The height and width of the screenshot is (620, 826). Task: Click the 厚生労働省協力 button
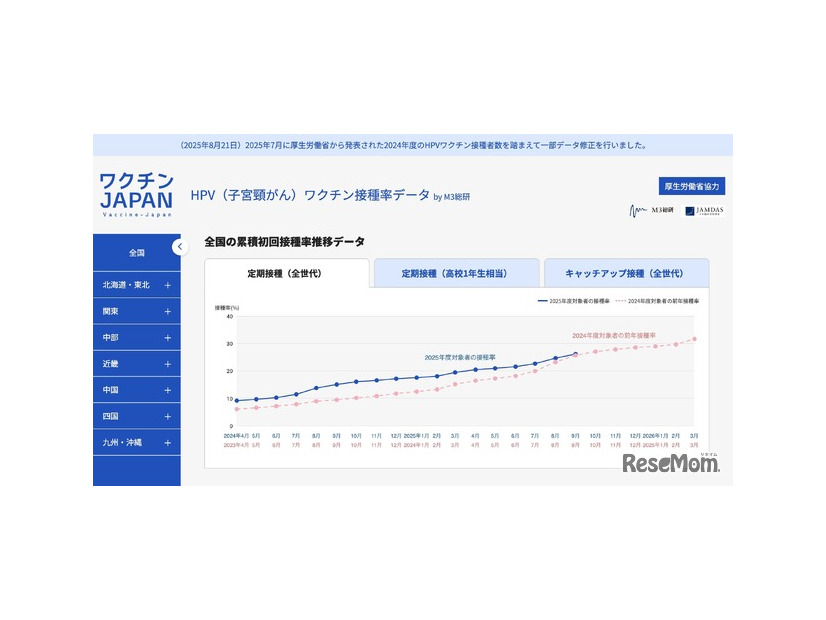pyautogui.click(x=692, y=186)
